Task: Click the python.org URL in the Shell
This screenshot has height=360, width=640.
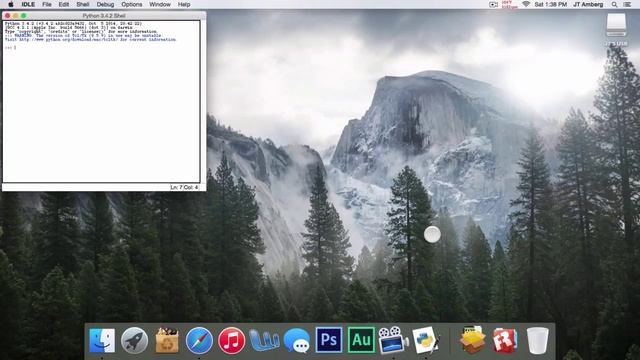Action: click(x=70, y=40)
